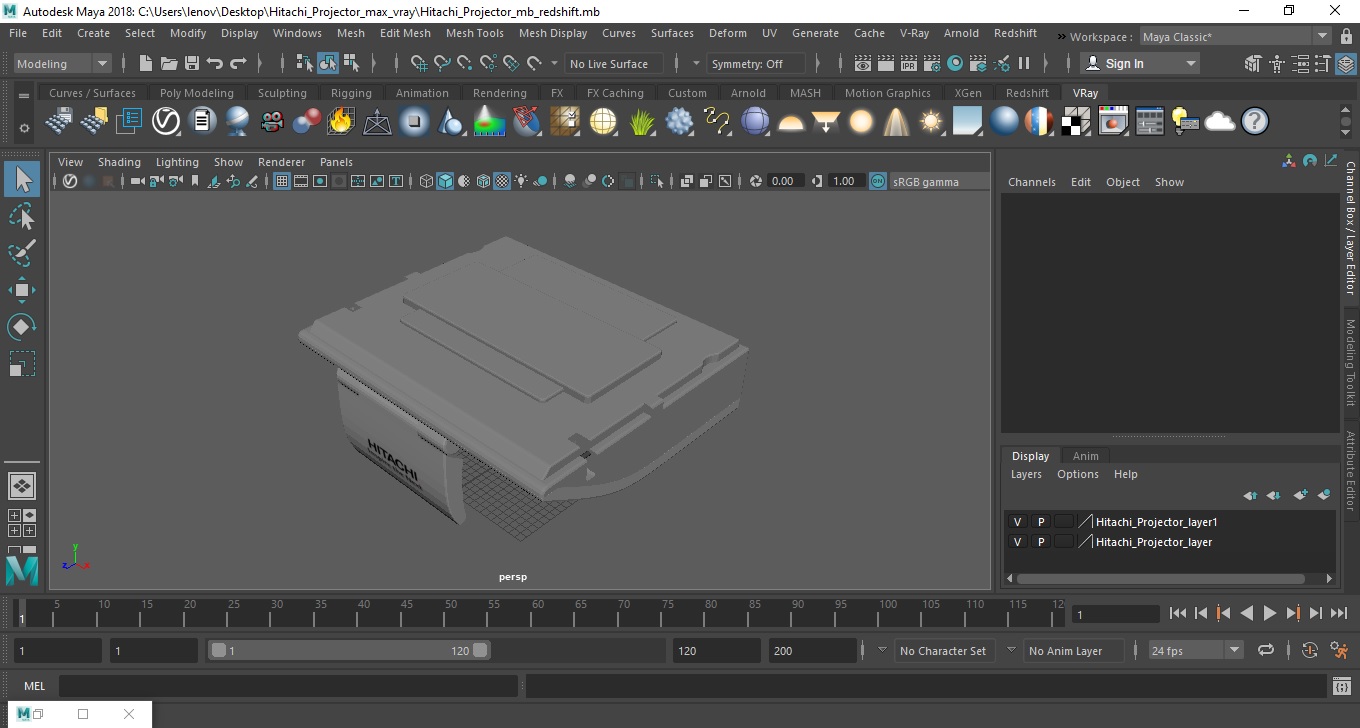The width and height of the screenshot is (1360, 728).
Task: Open the Modeling Toolkit side tab
Action: 1350,362
